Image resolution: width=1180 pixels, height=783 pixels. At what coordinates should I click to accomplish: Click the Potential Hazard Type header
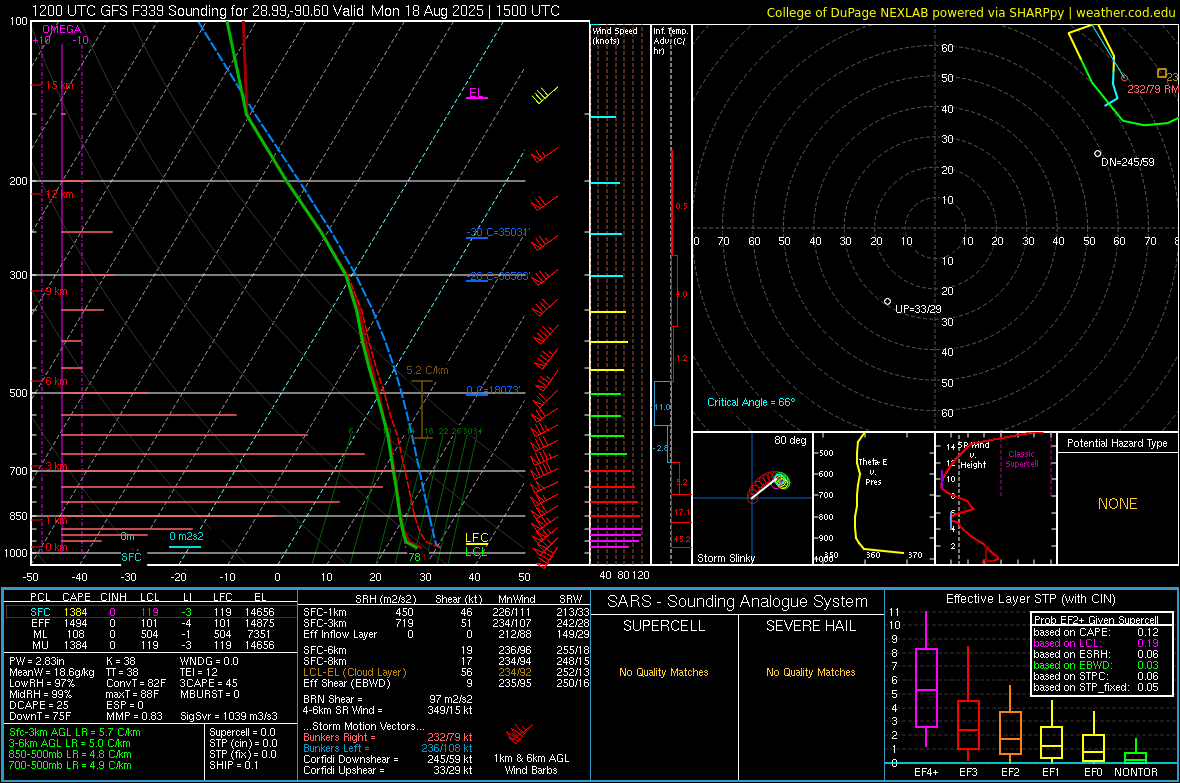point(1117,443)
